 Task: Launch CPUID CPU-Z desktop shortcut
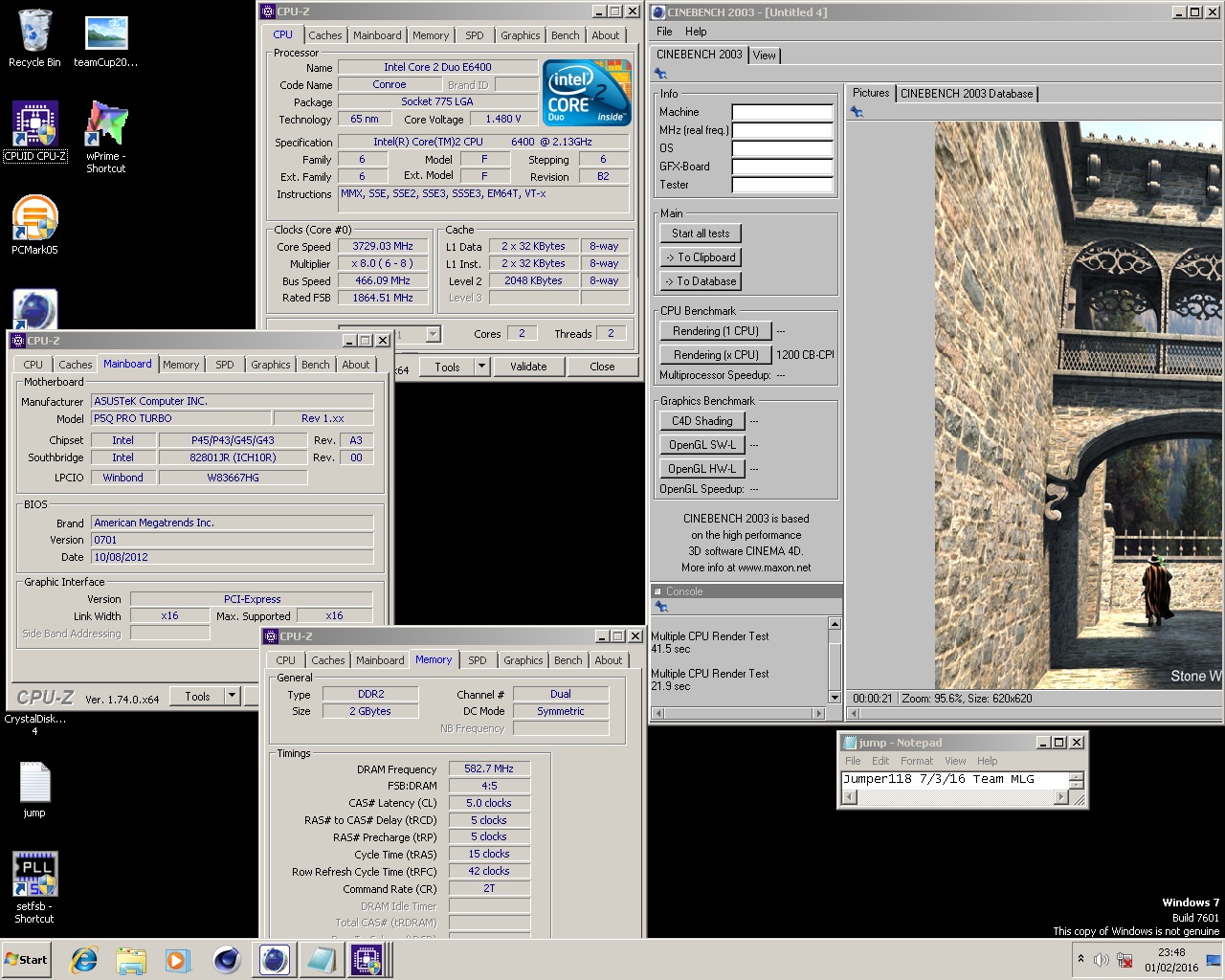coord(35,132)
